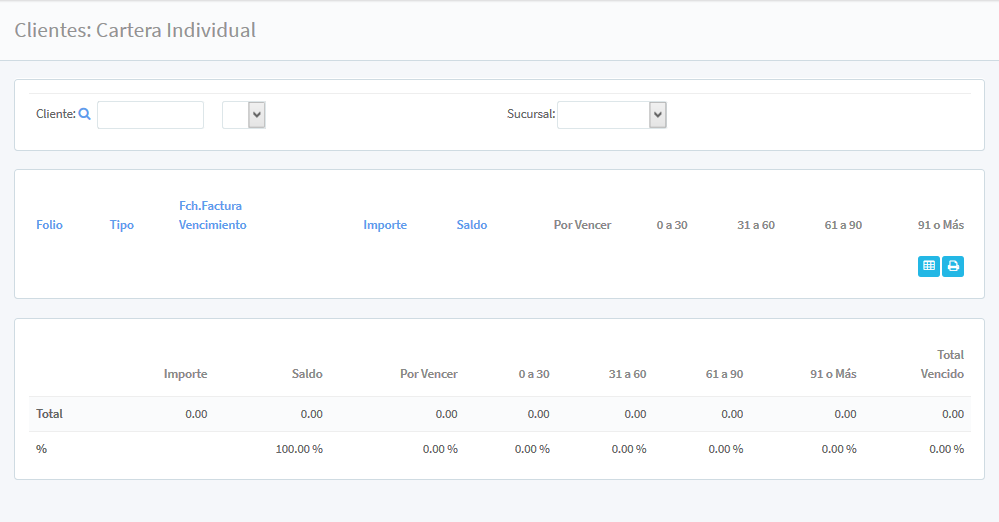Click the 91 o Más header in the detail table
Image resolution: width=999 pixels, height=522 pixels.
(940, 225)
